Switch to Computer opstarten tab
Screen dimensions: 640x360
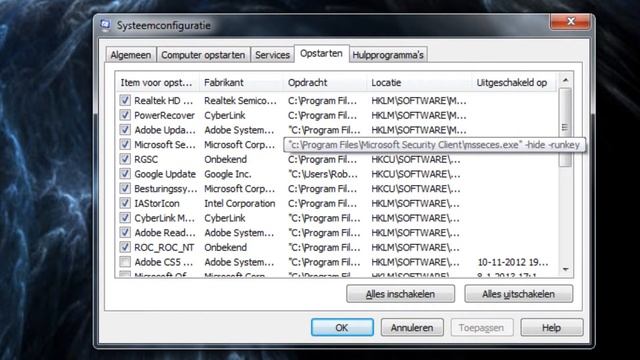click(x=203, y=55)
